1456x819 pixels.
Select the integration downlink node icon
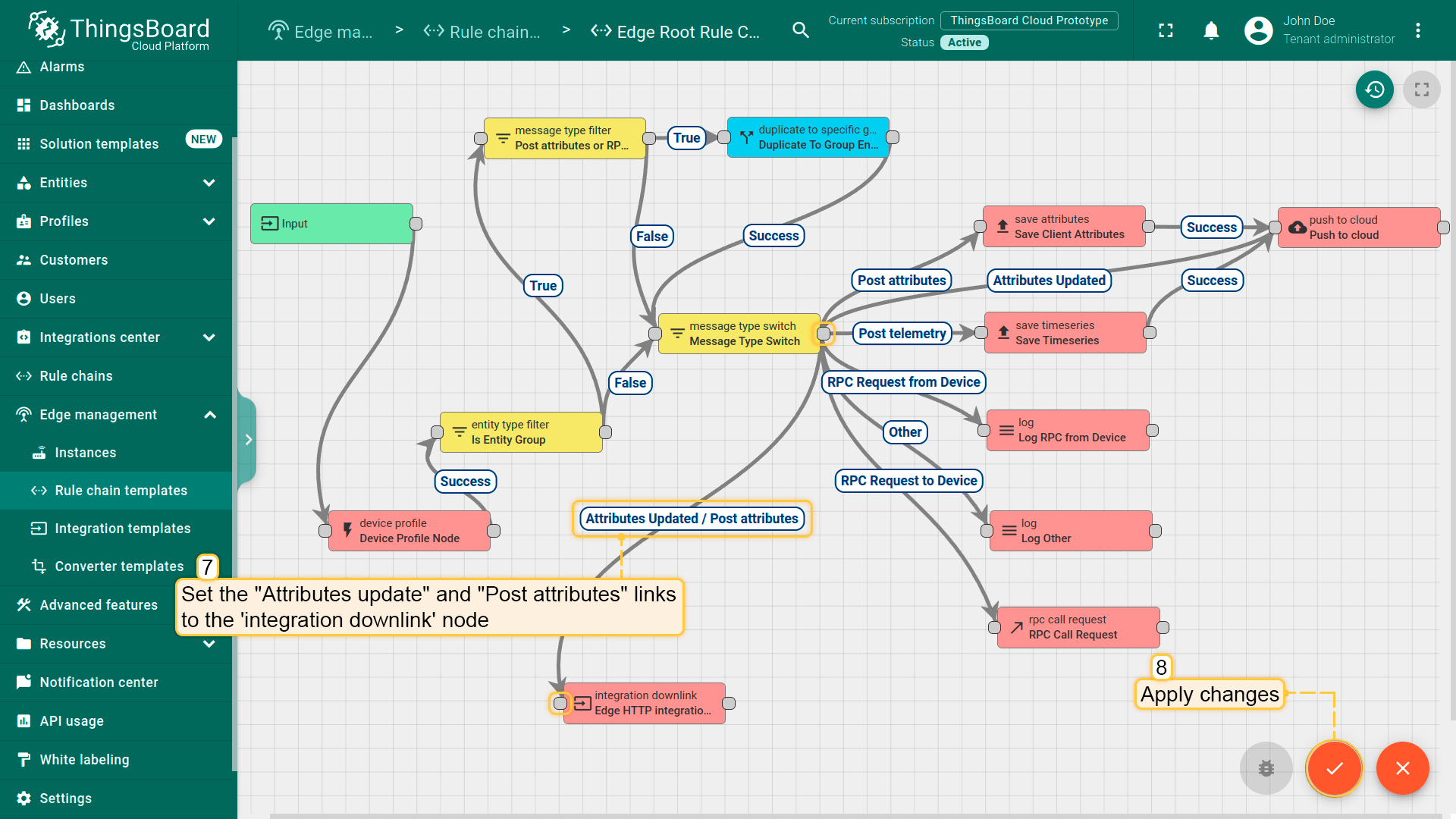pyautogui.click(x=582, y=704)
